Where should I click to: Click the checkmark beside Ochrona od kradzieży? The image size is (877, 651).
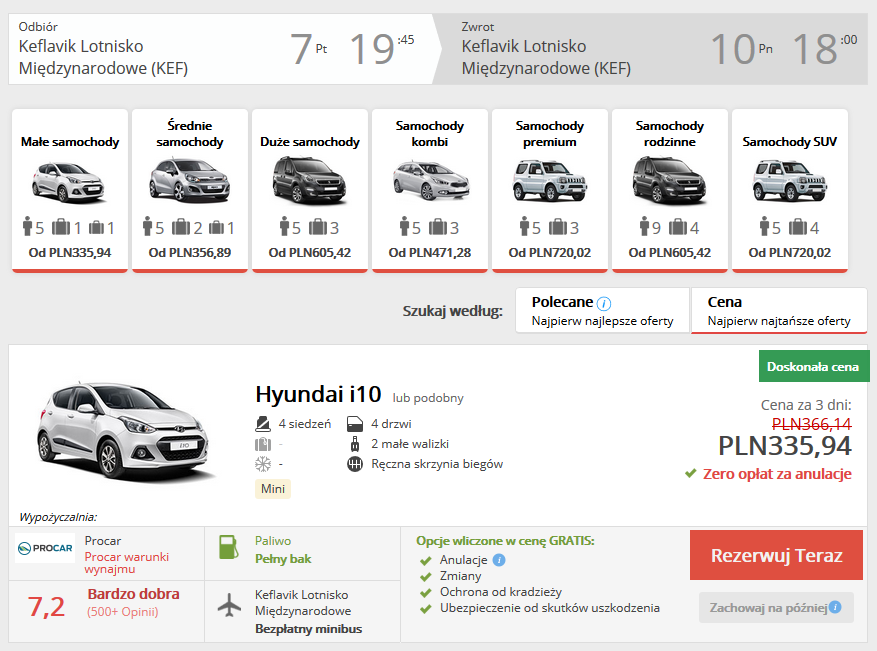pyautogui.click(x=426, y=593)
